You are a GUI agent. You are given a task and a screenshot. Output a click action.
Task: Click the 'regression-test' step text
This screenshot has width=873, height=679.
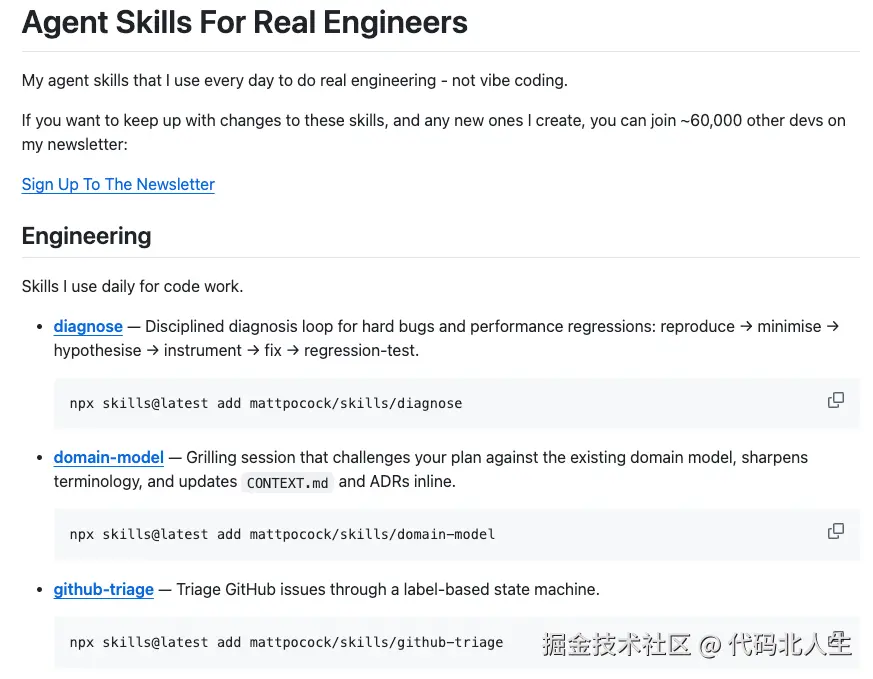[x=362, y=350]
